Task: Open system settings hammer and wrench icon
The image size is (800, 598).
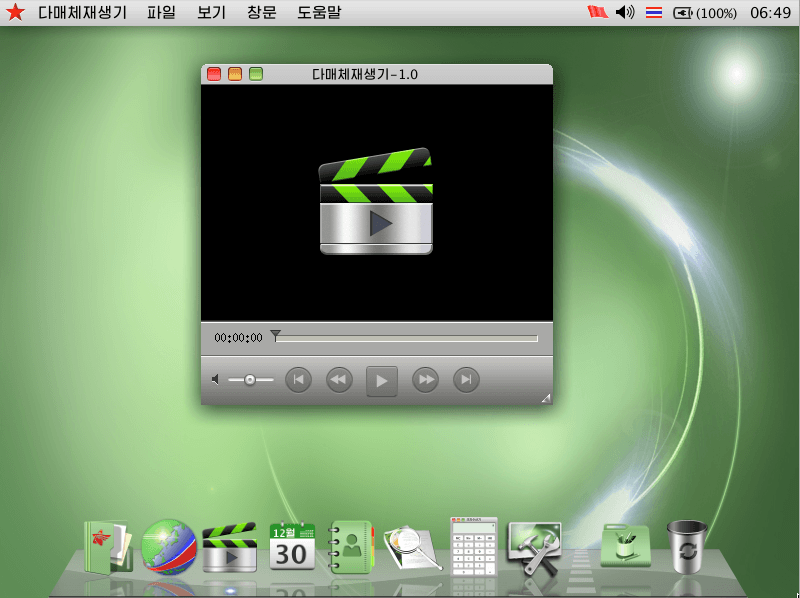Action: 534,549
